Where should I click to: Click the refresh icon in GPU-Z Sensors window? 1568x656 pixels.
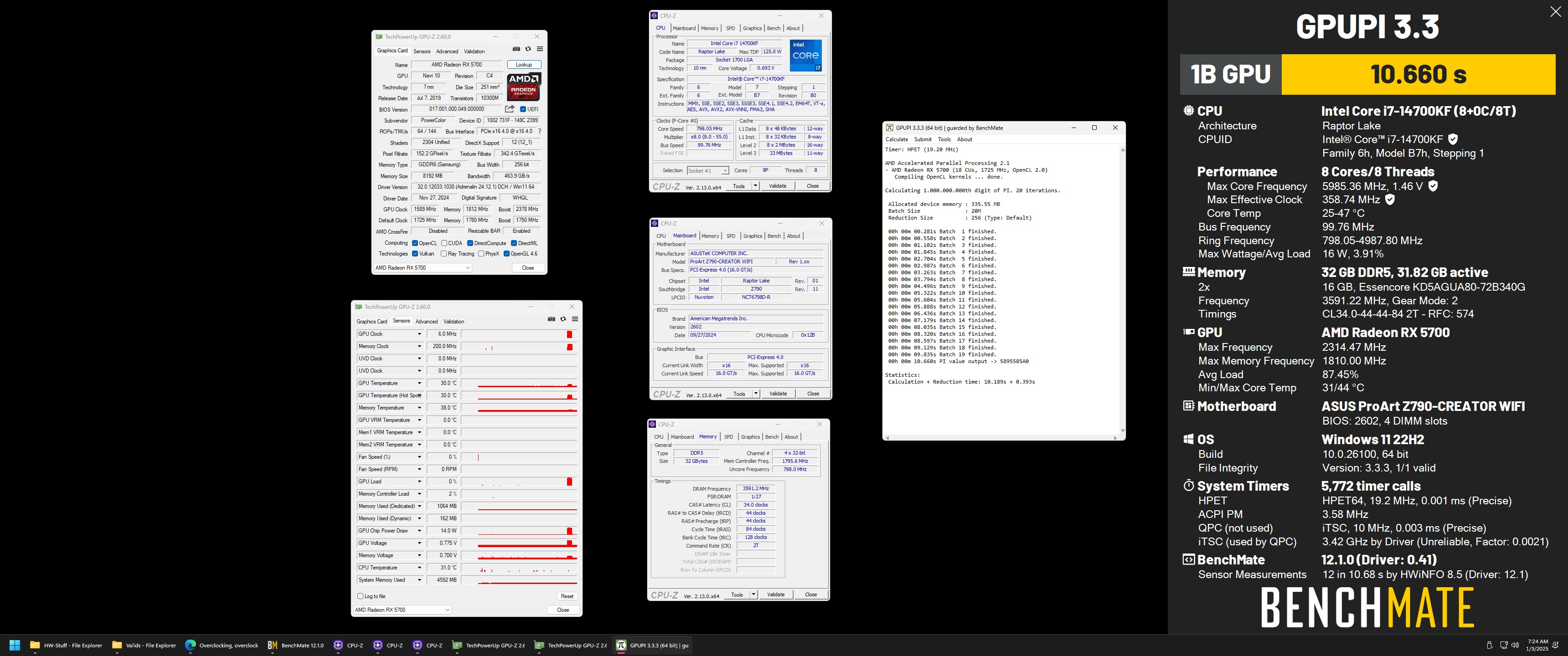click(563, 319)
